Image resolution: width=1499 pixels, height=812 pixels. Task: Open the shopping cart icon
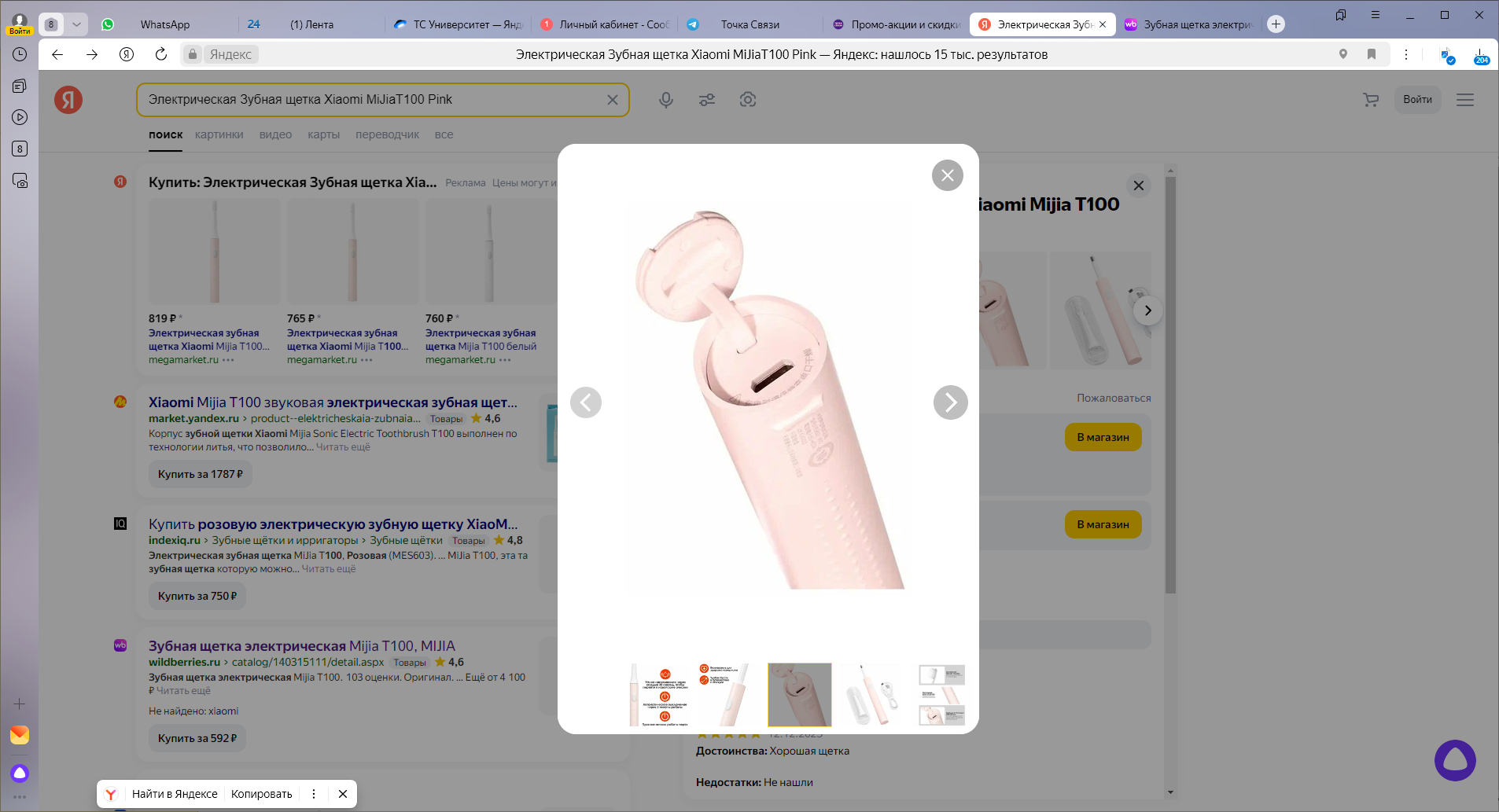[1371, 100]
